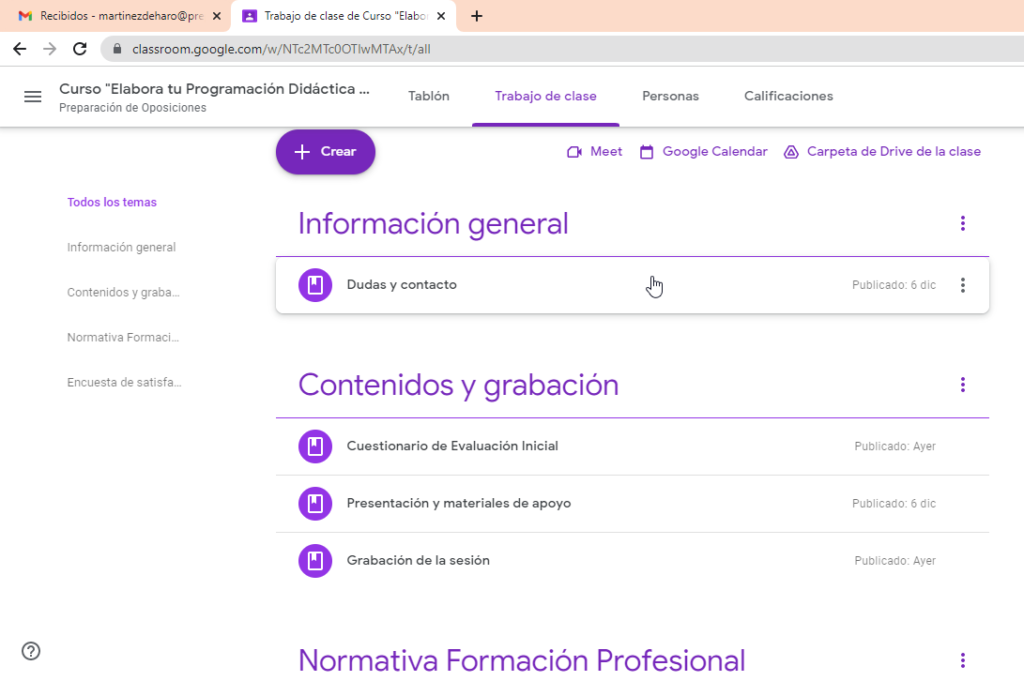1024x681 pixels.
Task: Switch to the Gmail Recibidos tab
Action: (115, 16)
